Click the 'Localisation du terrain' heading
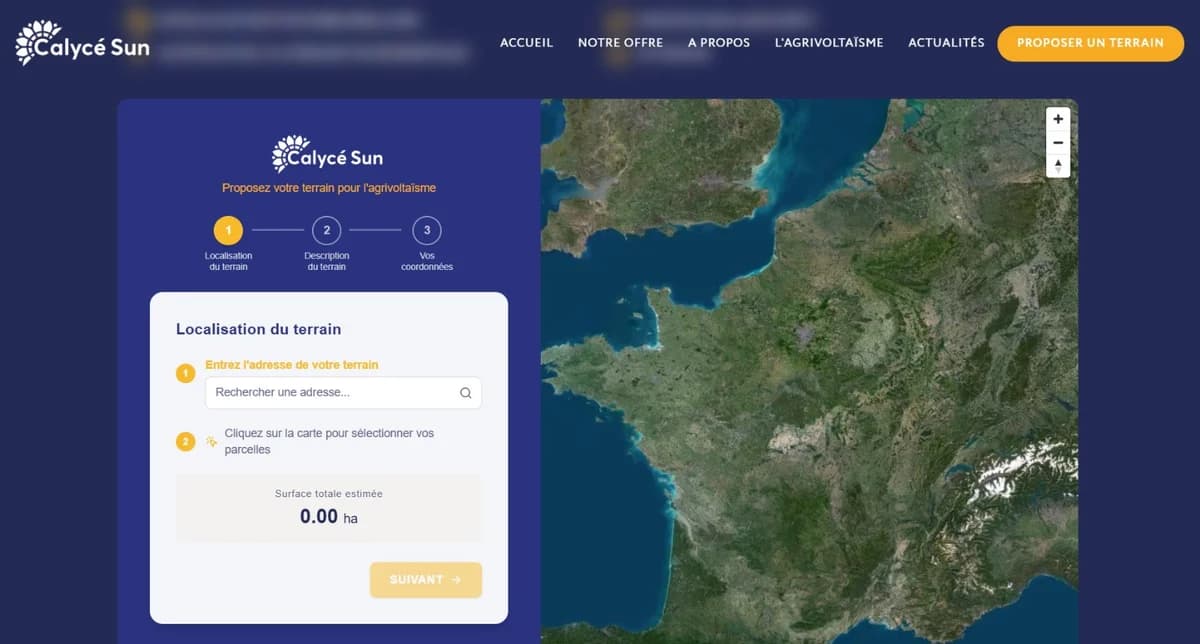 (258, 329)
